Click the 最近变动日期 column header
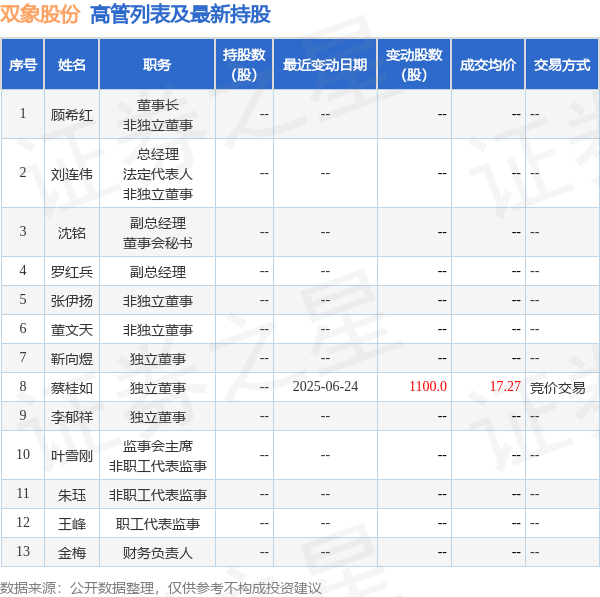 [x=325, y=65]
